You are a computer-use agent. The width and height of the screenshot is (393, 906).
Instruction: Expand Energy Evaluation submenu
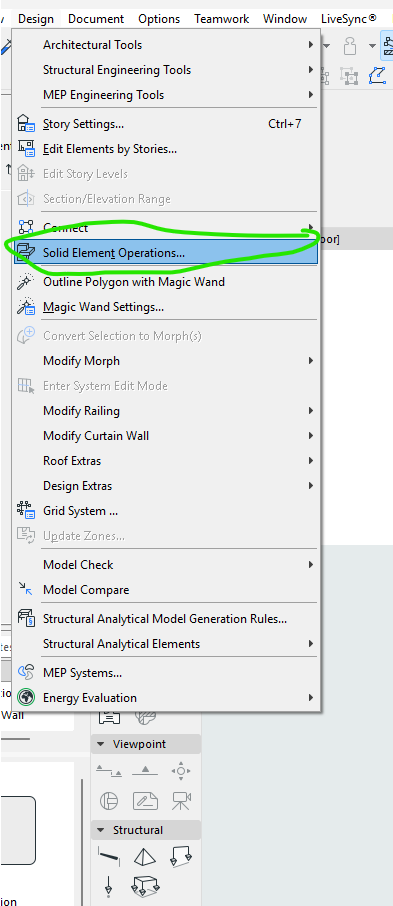(x=166, y=698)
